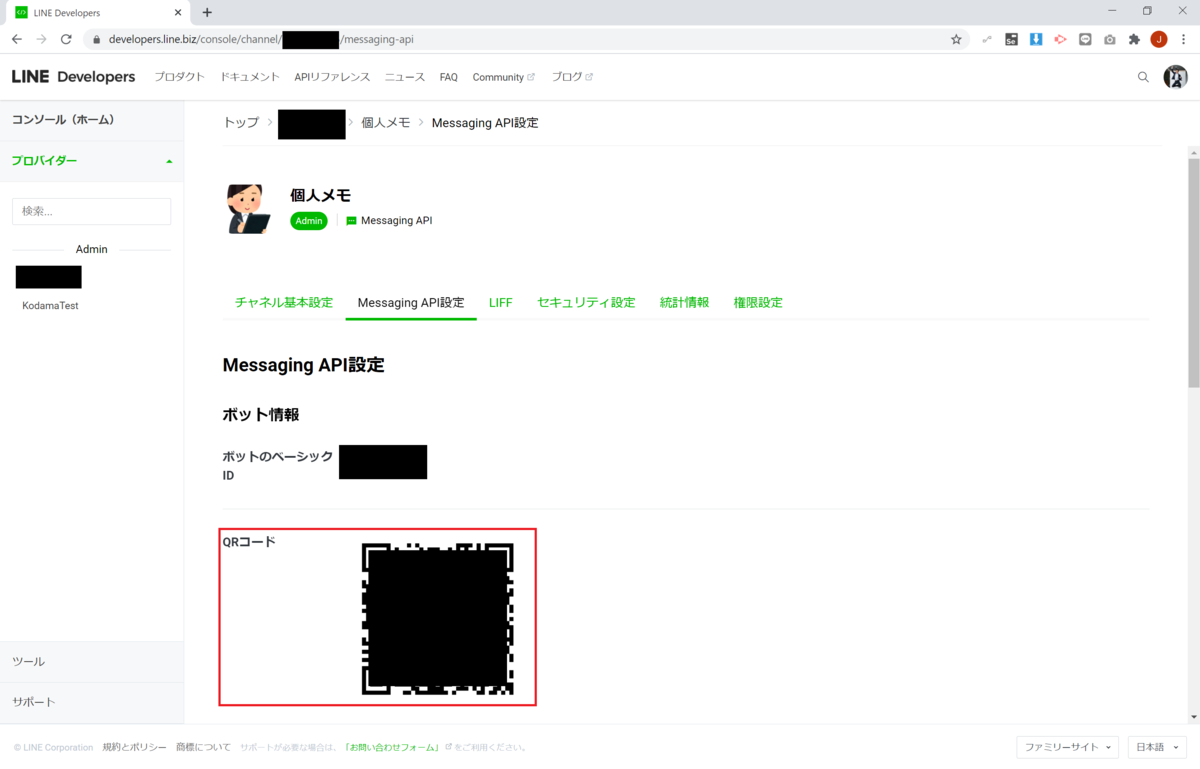The image size is (1200, 769).
Task: Open Chrome's three-dot menu
Action: point(1183,39)
